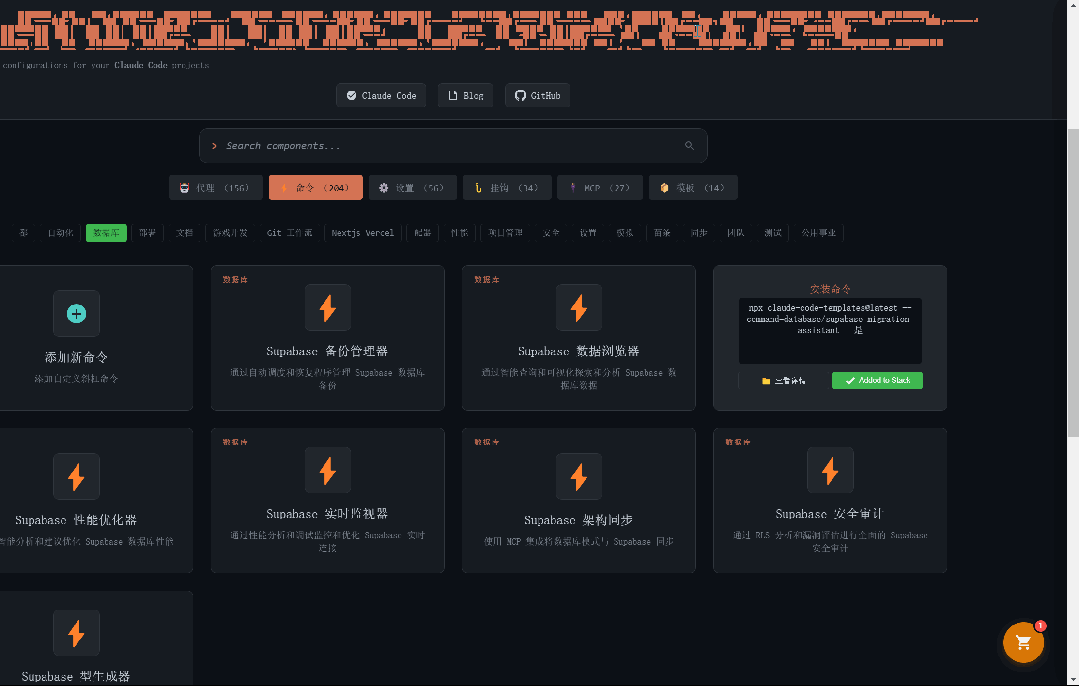Click folder button beside Added to Stack
The height and width of the screenshot is (686, 1079).
click(783, 380)
